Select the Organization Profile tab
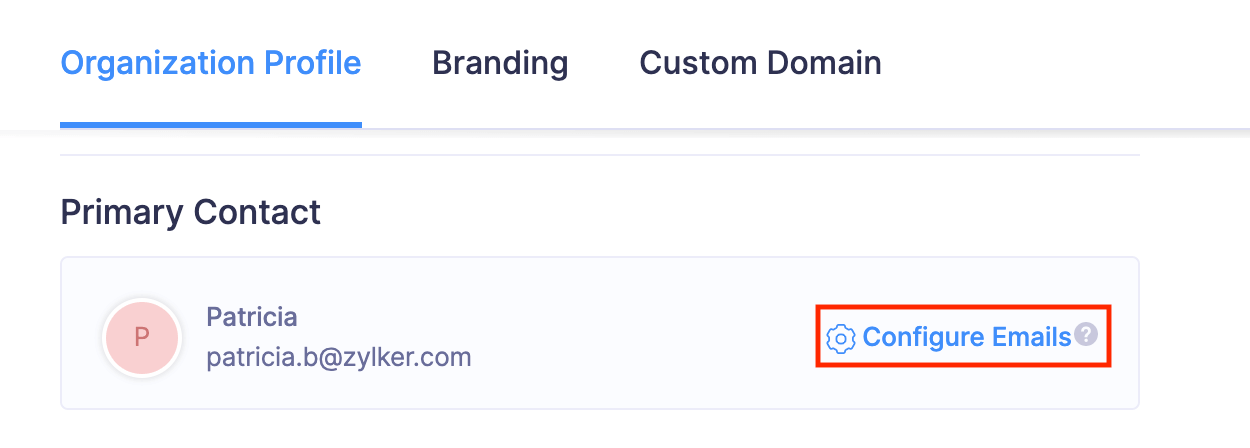1250x448 pixels. (211, 63)
